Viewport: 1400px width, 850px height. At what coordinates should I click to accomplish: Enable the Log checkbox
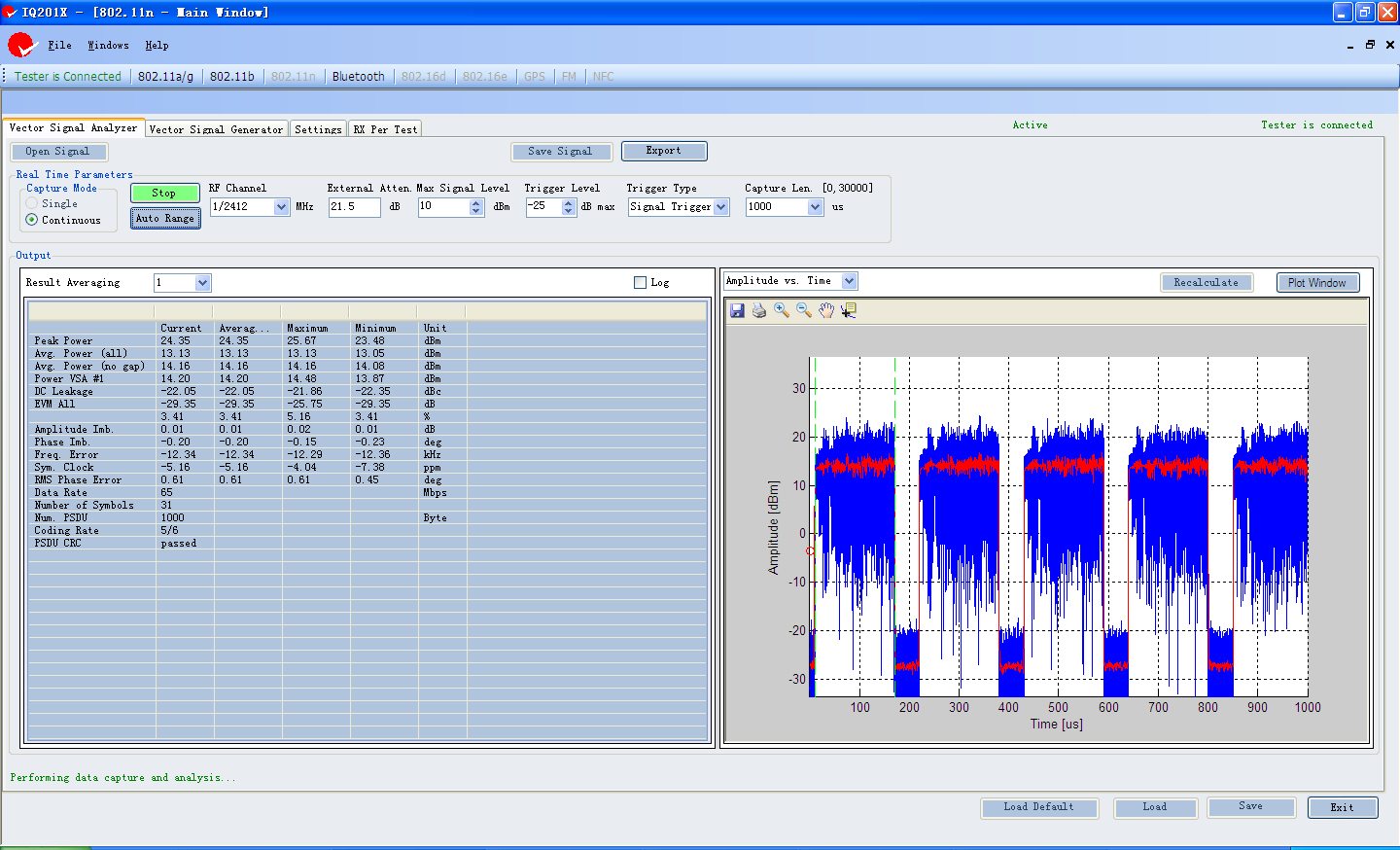point(640,283)
